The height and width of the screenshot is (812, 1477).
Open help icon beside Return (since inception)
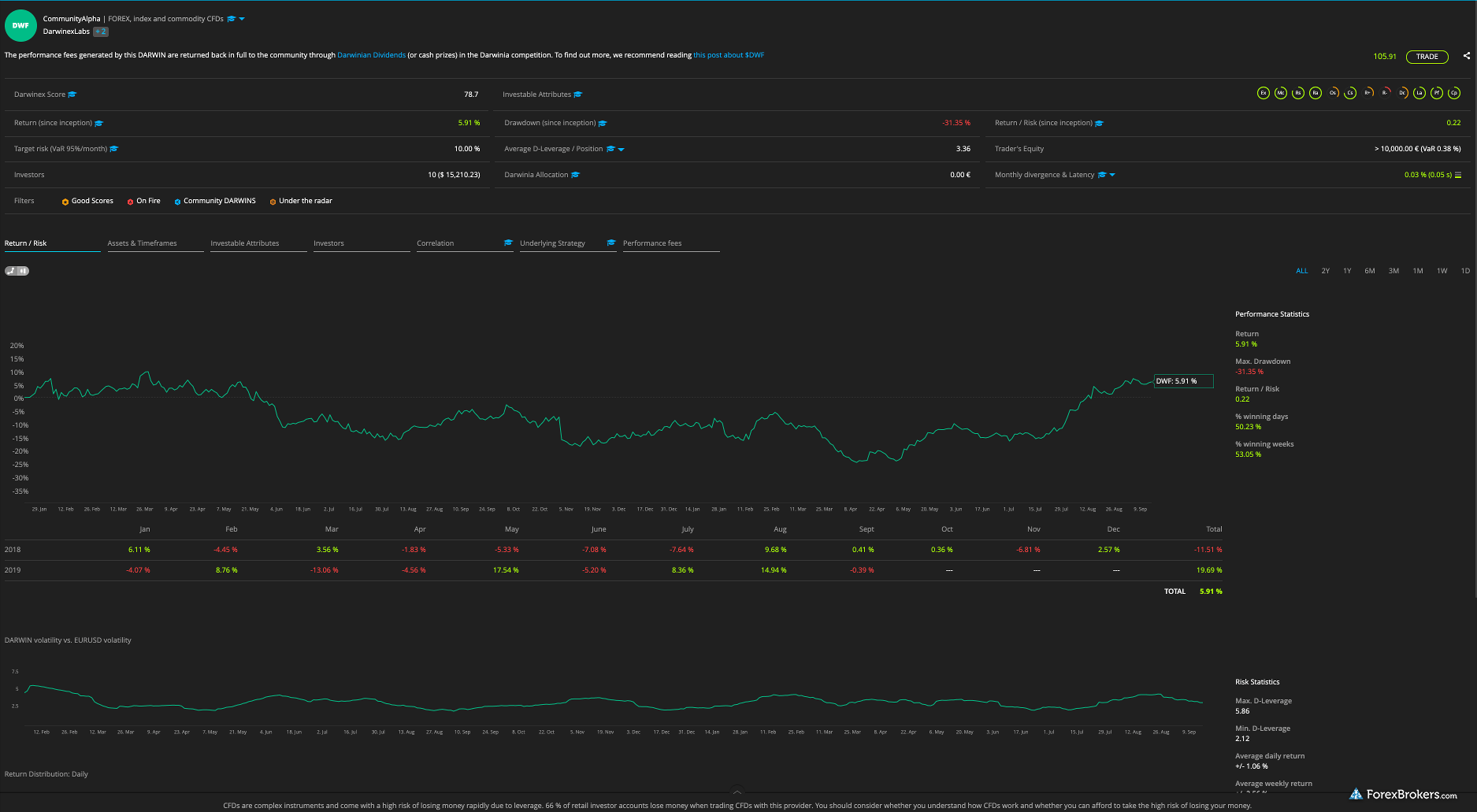(98, 123)
